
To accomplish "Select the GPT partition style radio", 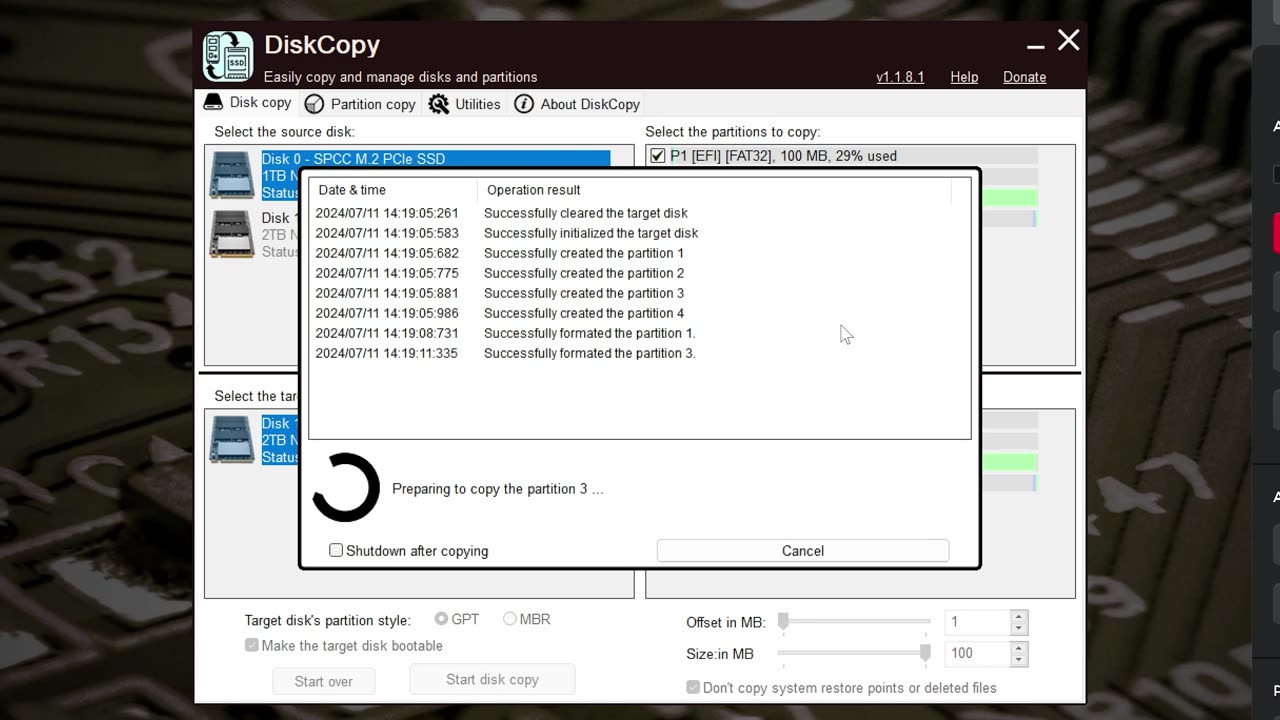I will [x=441, y=619].
